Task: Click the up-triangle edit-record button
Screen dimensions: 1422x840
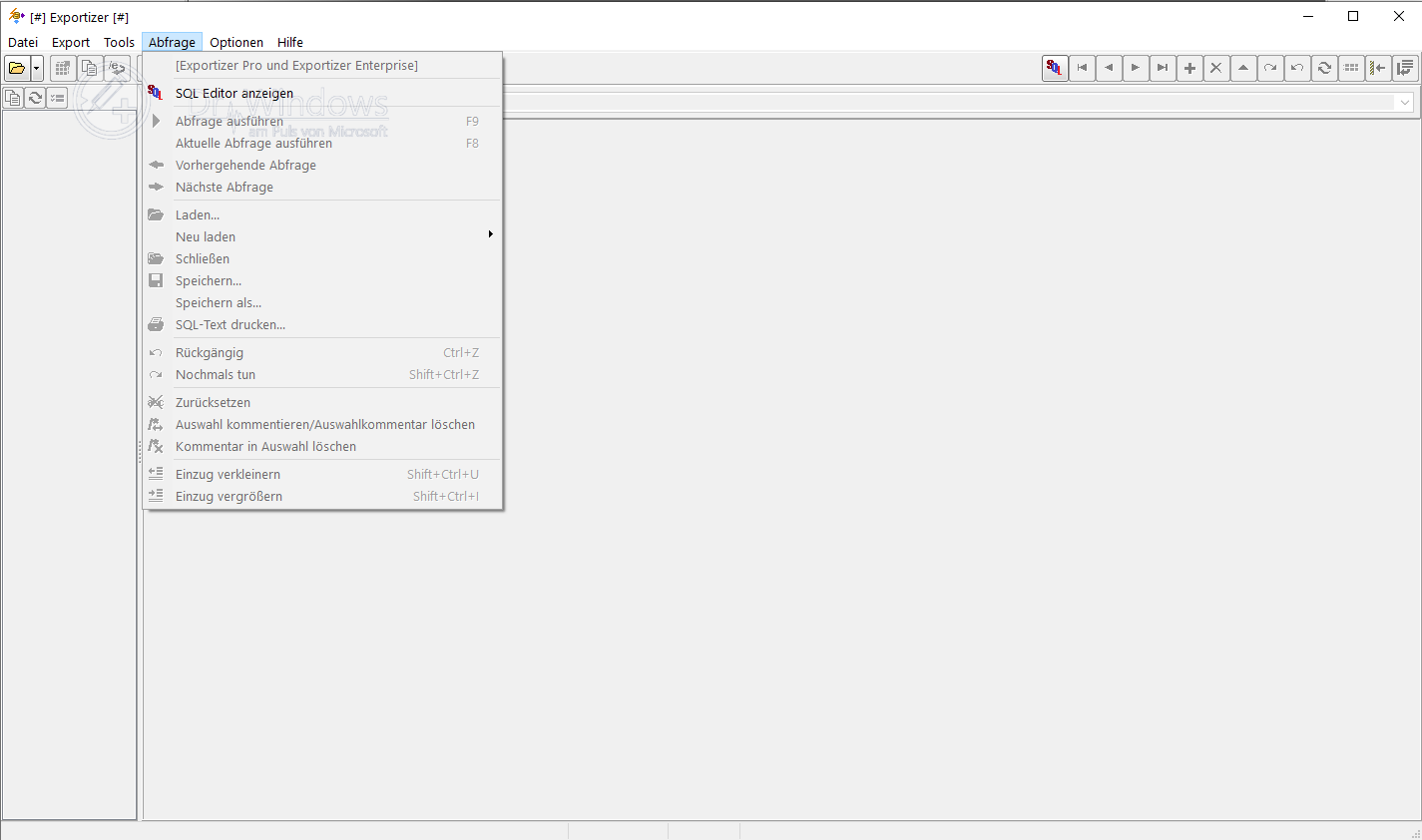Action: [x=1243, y=68]
